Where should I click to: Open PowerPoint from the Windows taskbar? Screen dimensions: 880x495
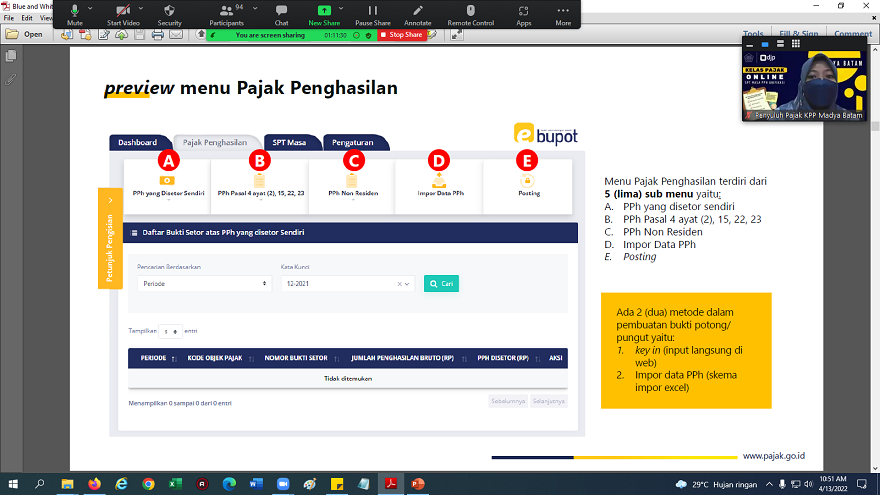click(x=418, y=484)
